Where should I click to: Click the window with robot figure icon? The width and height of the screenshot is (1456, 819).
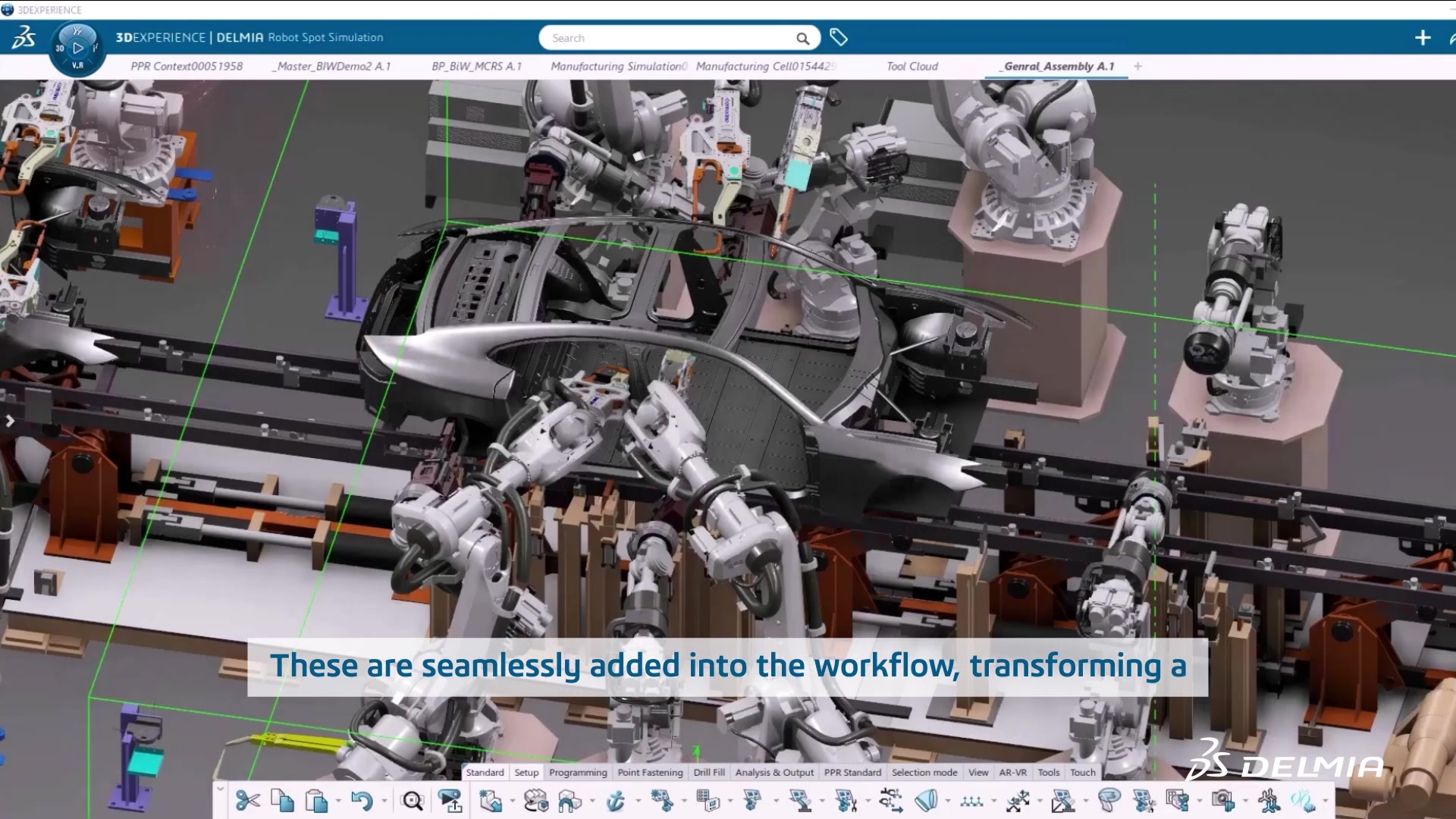pos(1177,800)
